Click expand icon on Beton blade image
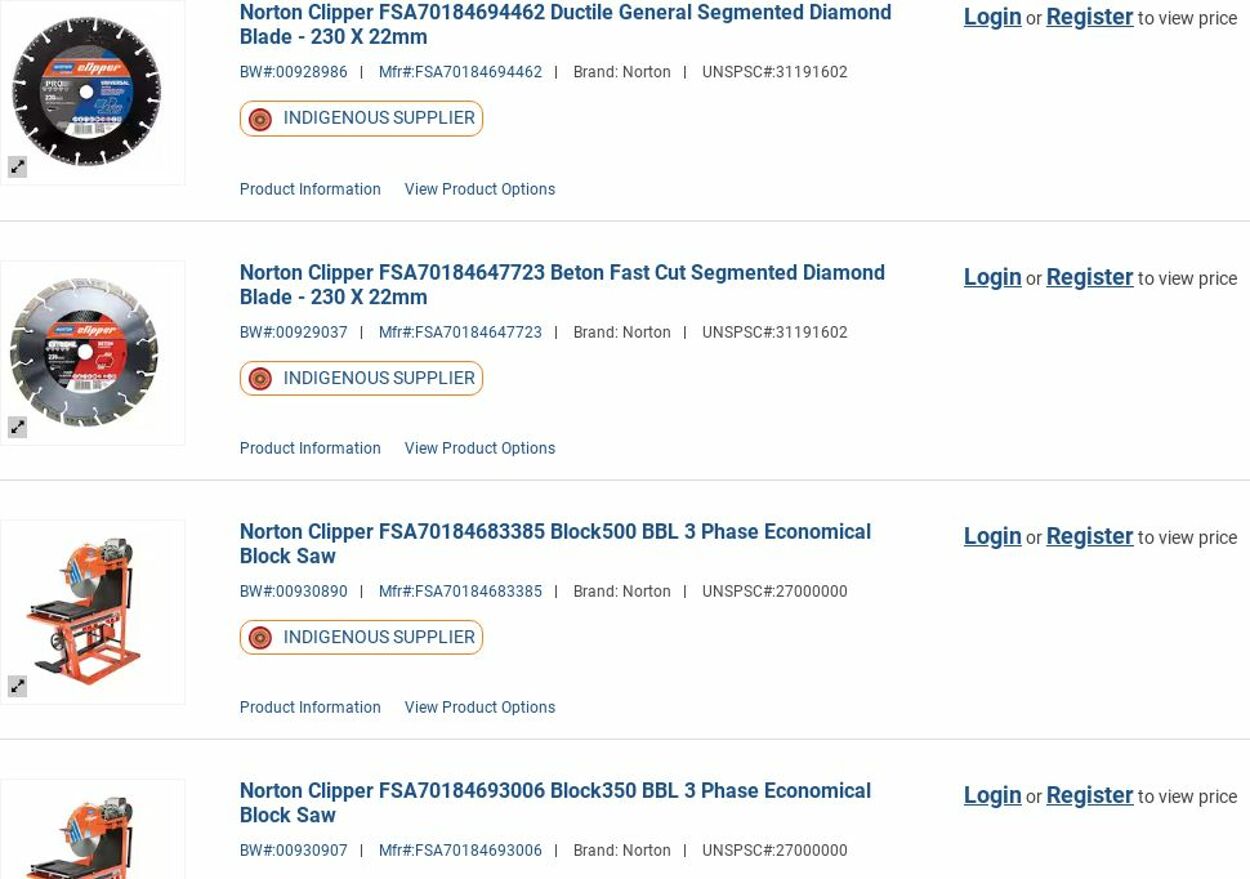The height and width of the screenshot is (879, 1250). 18,427
